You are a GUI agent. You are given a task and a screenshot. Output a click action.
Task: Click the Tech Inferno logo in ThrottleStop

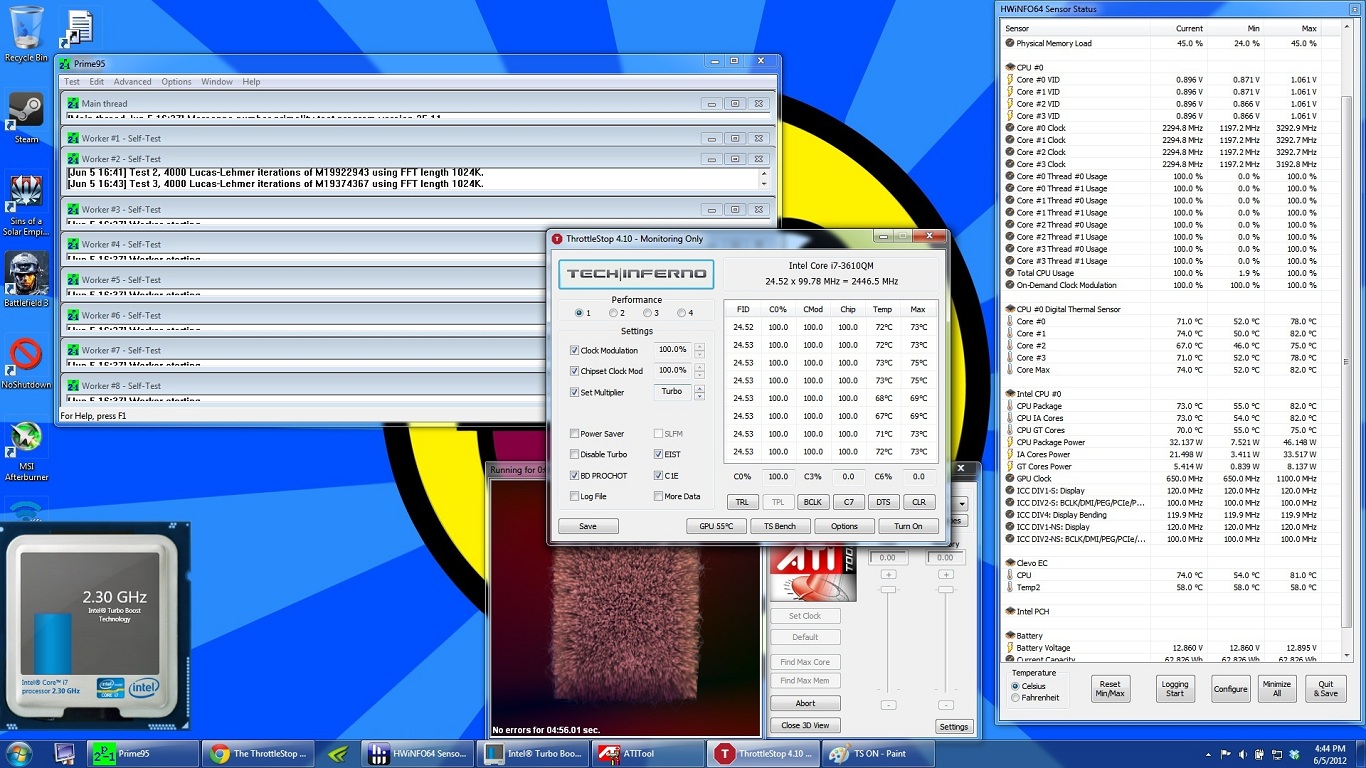(x=636, y=273)
